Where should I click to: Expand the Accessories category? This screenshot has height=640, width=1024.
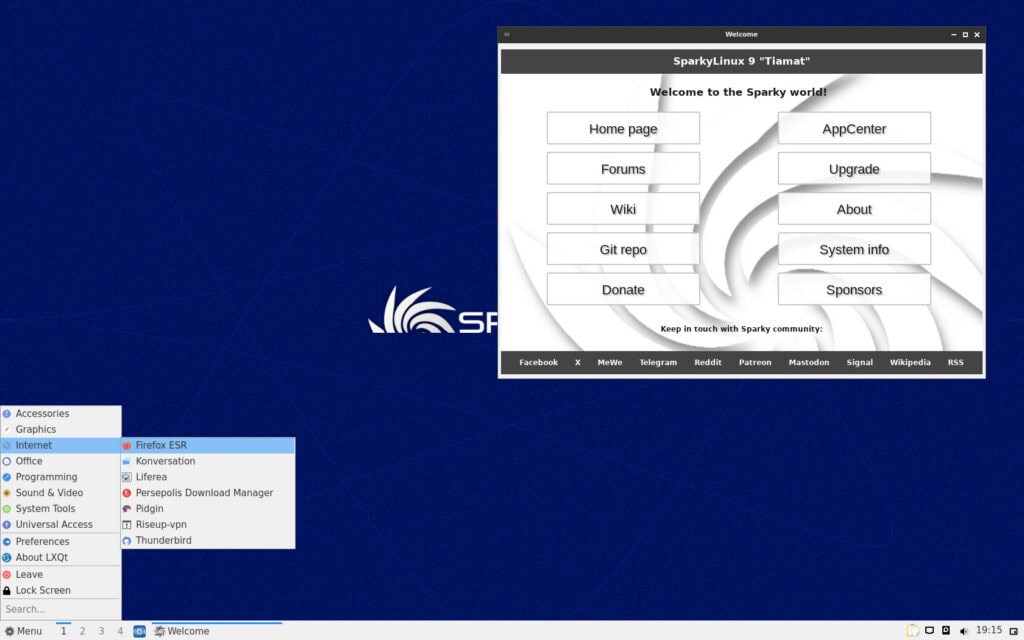[x=61, y=413]
